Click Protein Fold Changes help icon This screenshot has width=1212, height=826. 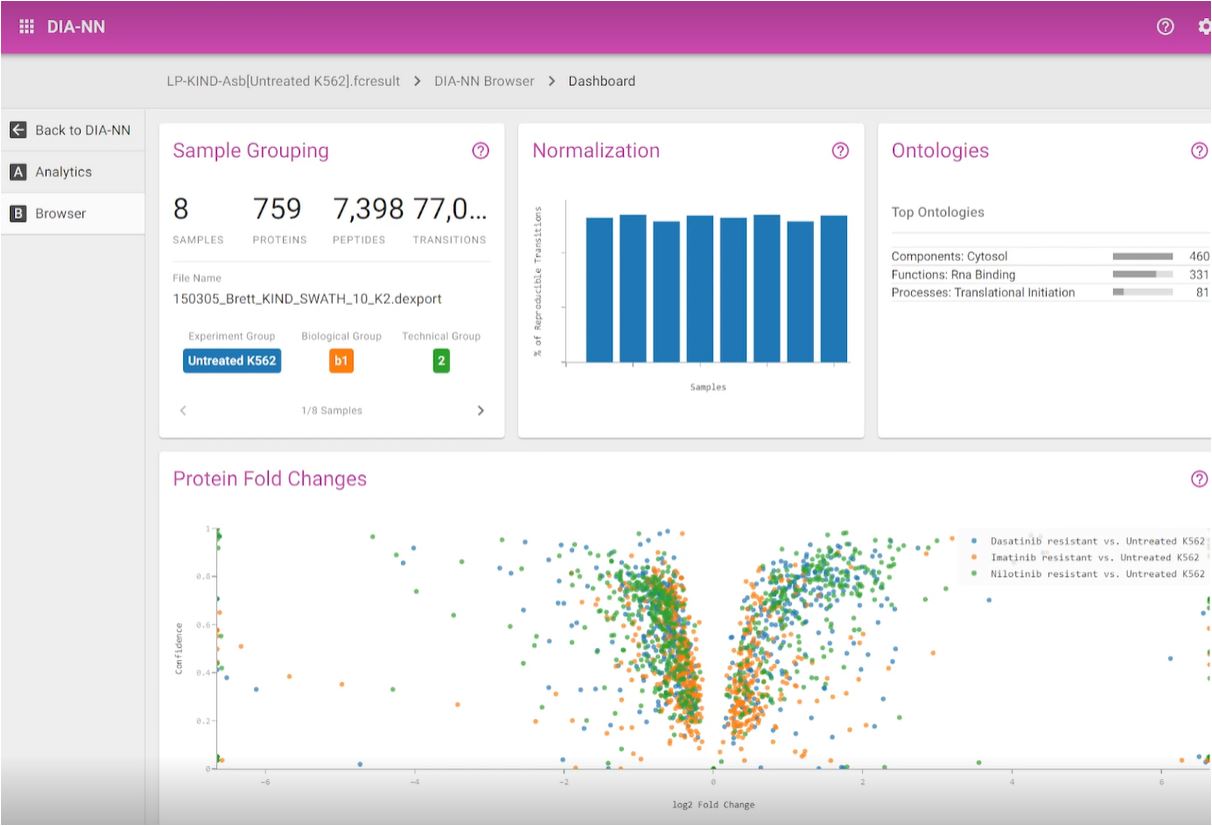tap(1199, 479)
